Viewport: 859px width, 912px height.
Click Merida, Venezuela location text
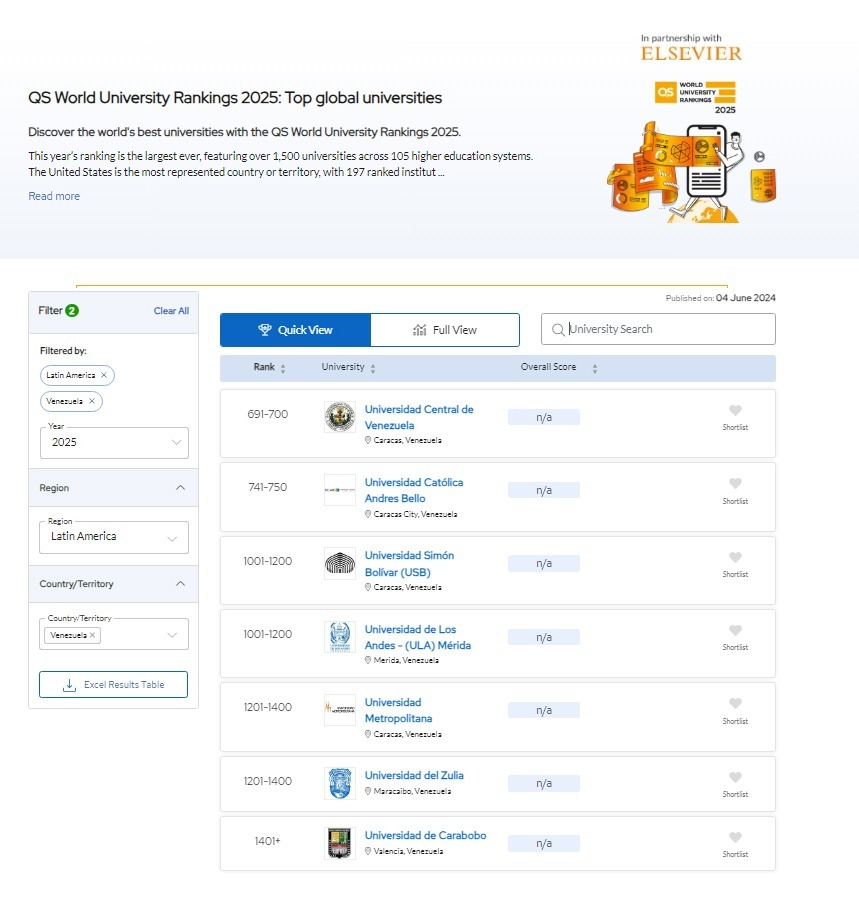point(406,660)
